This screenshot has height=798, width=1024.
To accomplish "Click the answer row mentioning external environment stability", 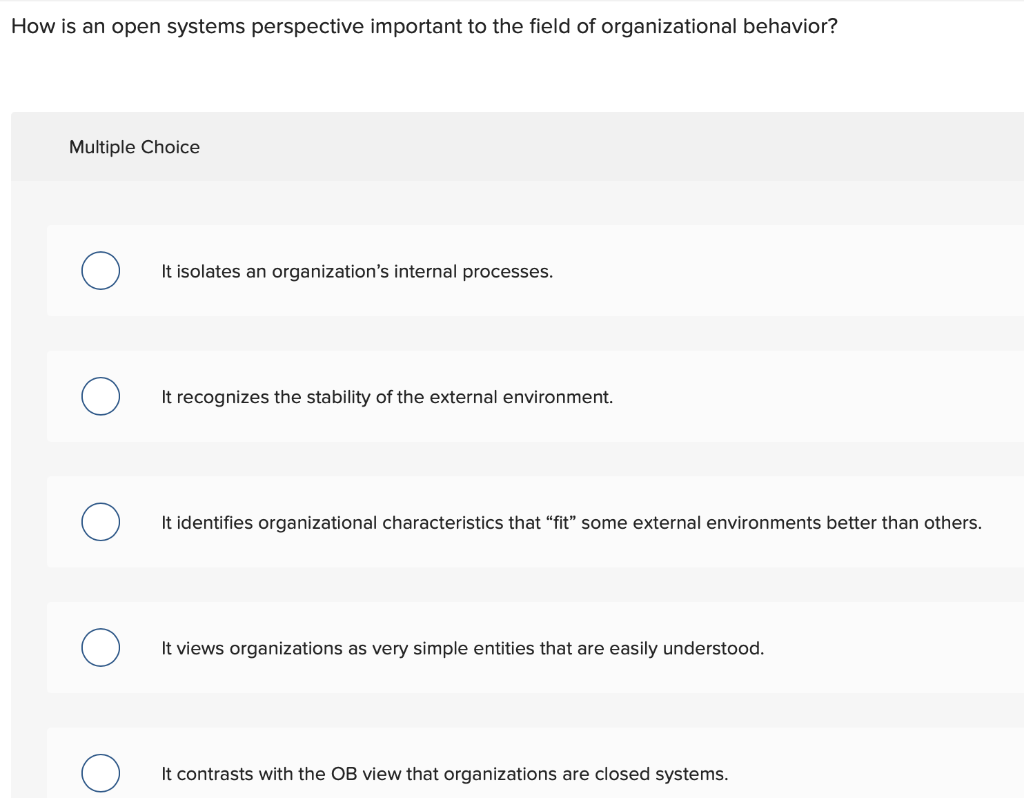I will click(386, 397).
